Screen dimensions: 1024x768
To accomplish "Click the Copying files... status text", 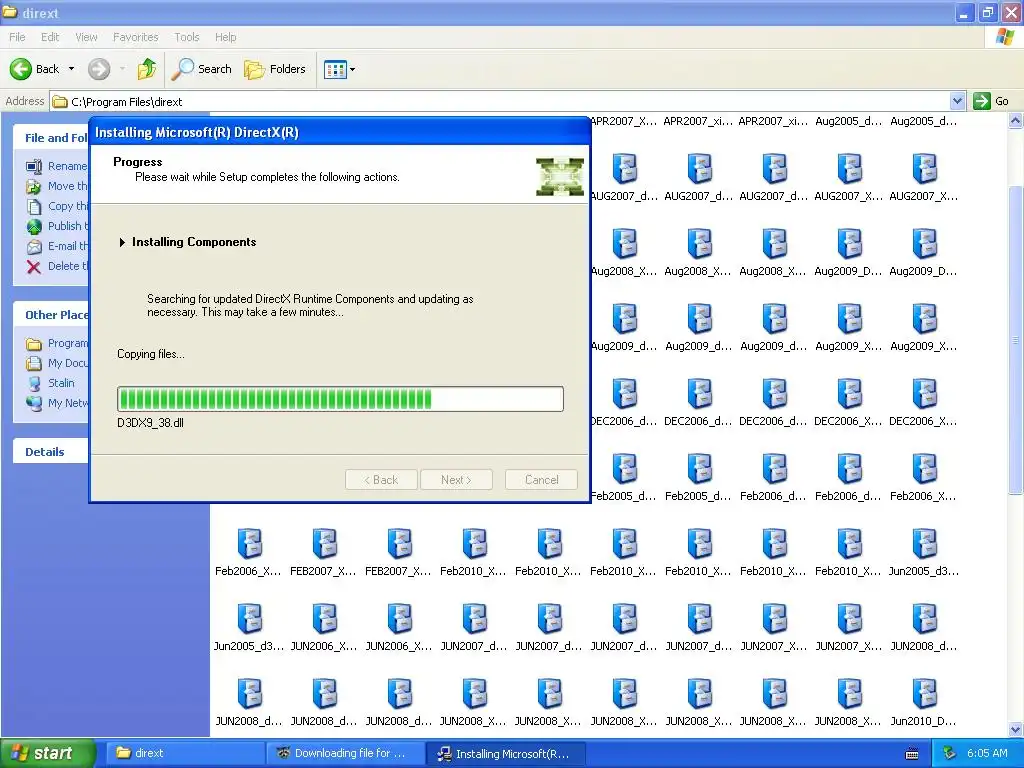I will pyautogui.click(x=151, y=354).
